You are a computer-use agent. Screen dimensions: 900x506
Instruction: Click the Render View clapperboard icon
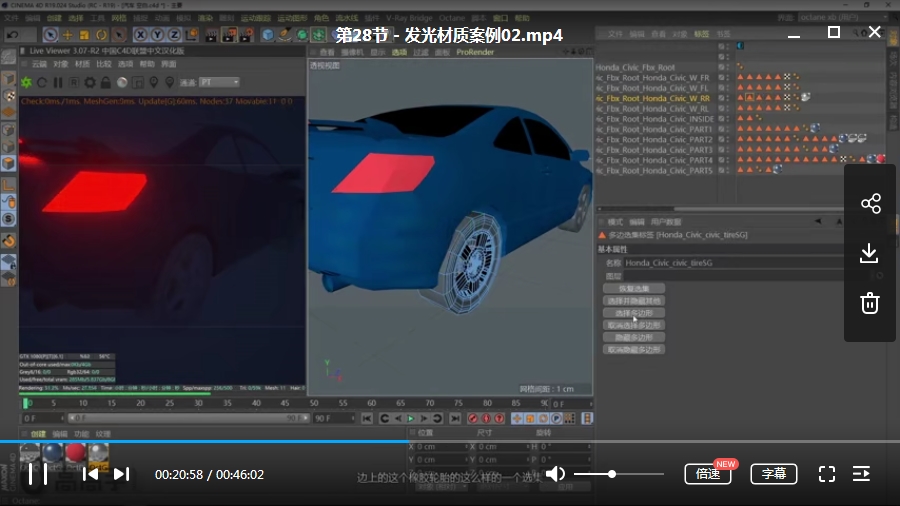pos(211,36)
